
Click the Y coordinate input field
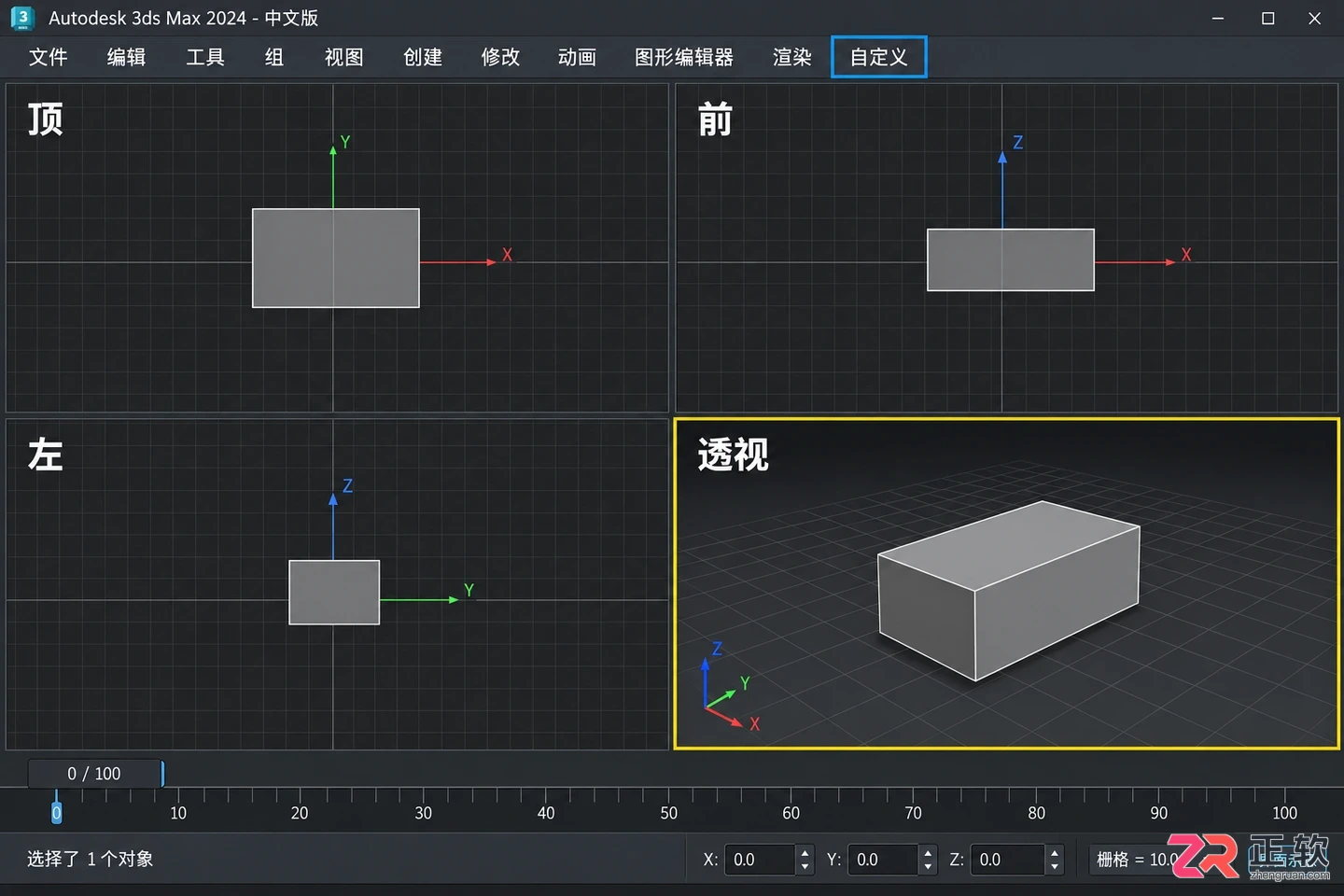pyautogui.click(x=883, y=860)
